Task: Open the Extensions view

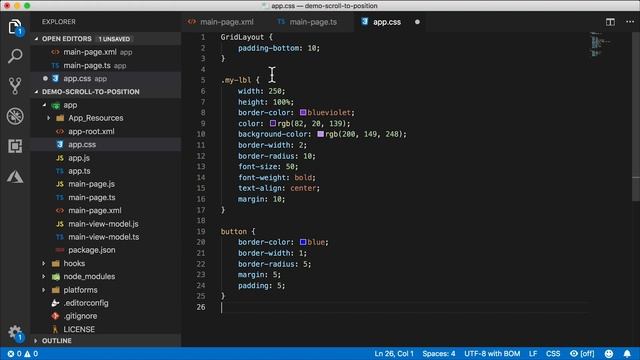Action: pyautogui.click(x=15, y=146)
